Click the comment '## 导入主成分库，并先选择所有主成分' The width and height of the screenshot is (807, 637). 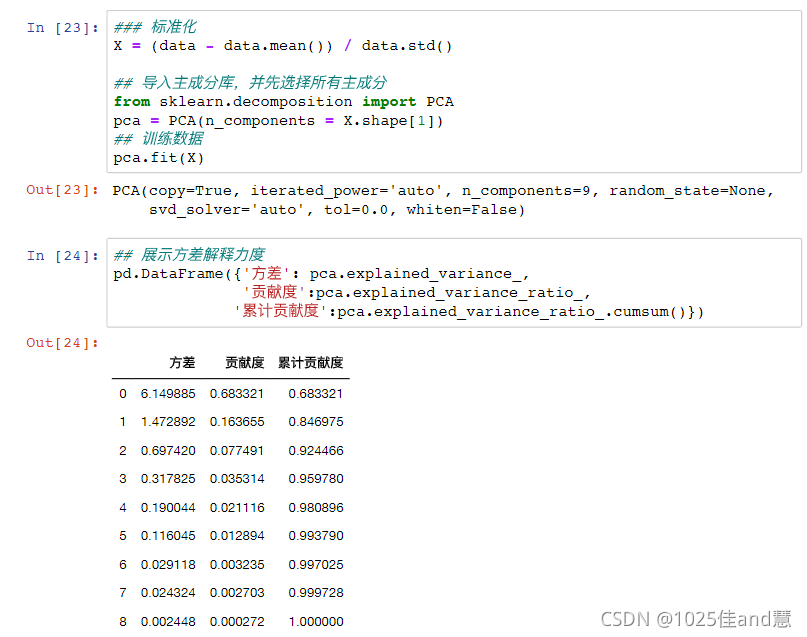(x=250, y=82)
